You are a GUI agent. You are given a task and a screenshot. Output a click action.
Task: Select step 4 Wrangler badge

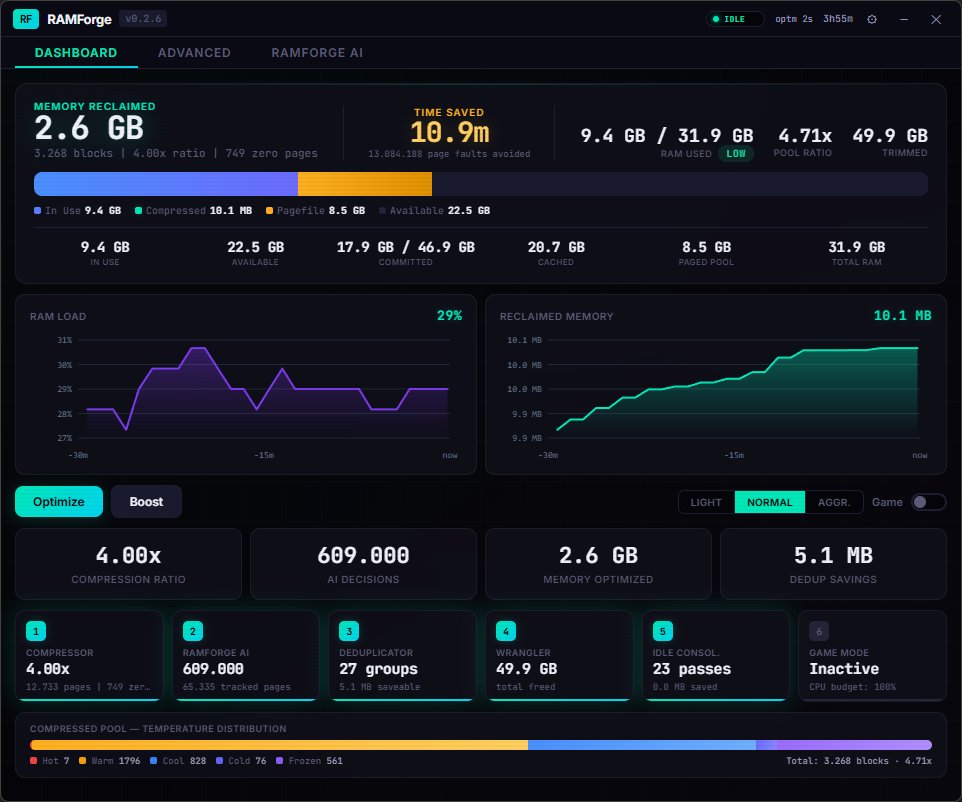coord(506,631)
